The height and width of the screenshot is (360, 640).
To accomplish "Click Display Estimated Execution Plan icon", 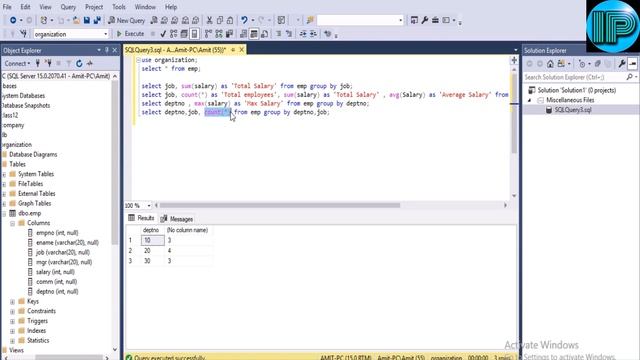I will (173, 34).
